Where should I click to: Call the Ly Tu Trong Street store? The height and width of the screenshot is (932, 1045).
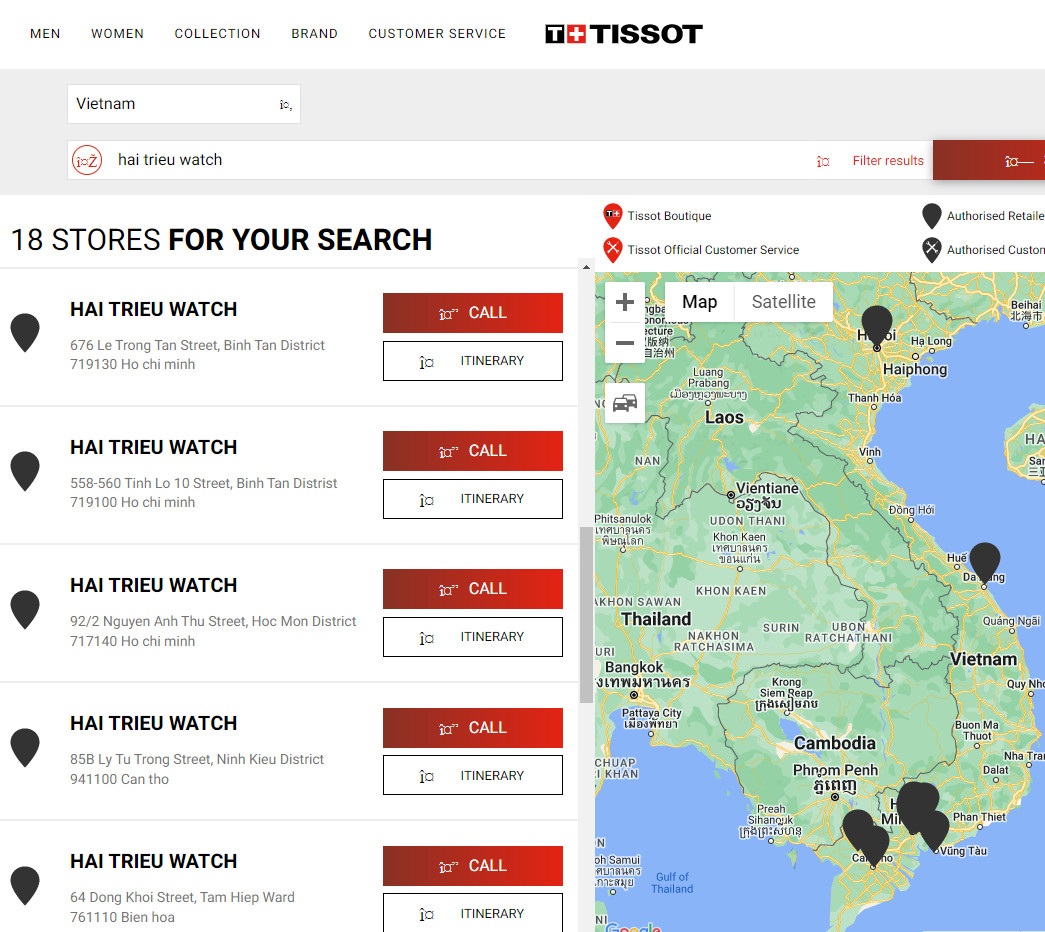473,727
